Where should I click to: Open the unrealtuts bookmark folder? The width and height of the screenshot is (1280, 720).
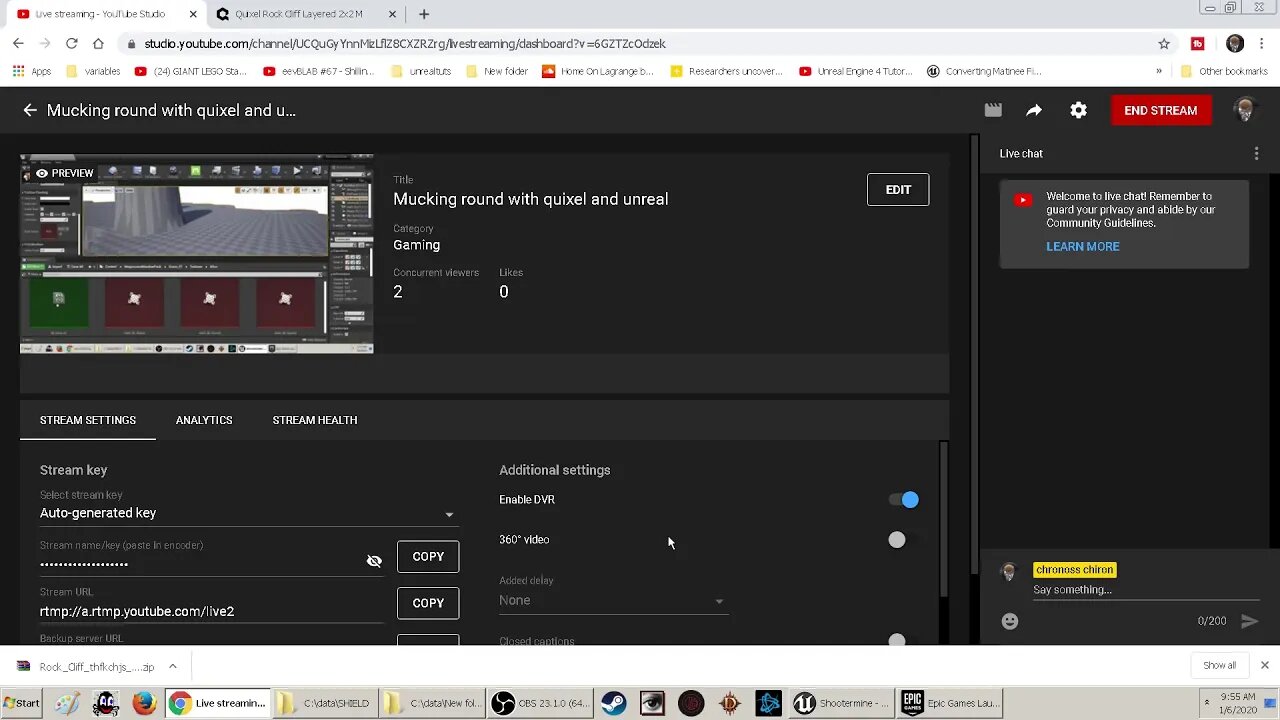420,71
